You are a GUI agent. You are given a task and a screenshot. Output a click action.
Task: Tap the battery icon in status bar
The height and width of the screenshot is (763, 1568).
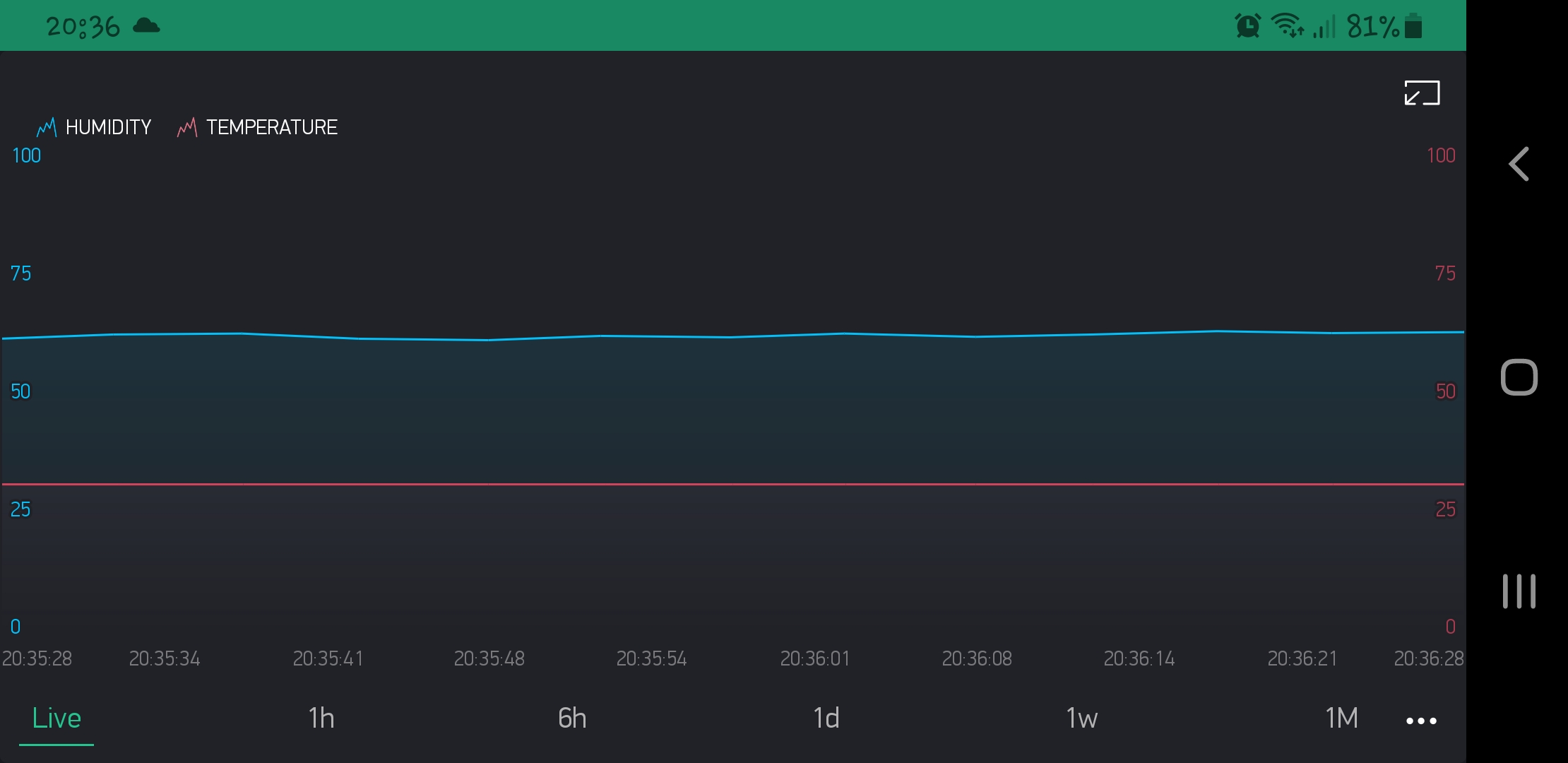1413,26
